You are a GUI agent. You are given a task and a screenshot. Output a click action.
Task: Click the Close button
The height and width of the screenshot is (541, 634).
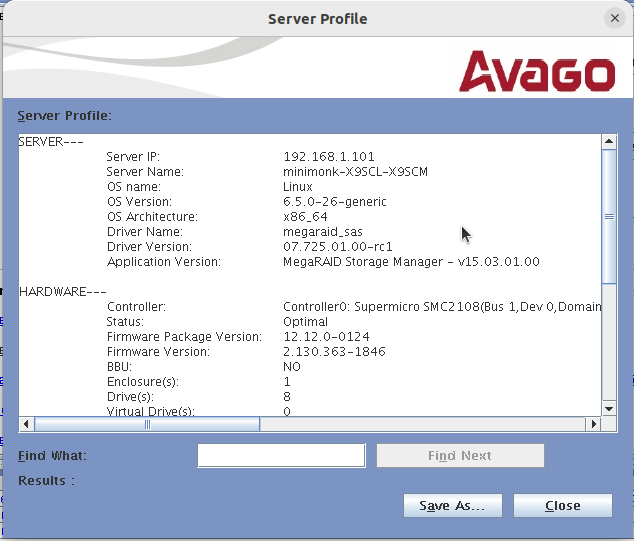tap(562, 505)
